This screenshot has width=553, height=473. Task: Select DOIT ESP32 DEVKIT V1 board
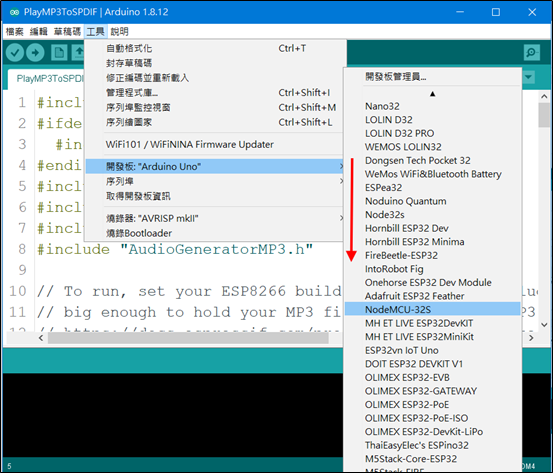click(x=433, y=364)
